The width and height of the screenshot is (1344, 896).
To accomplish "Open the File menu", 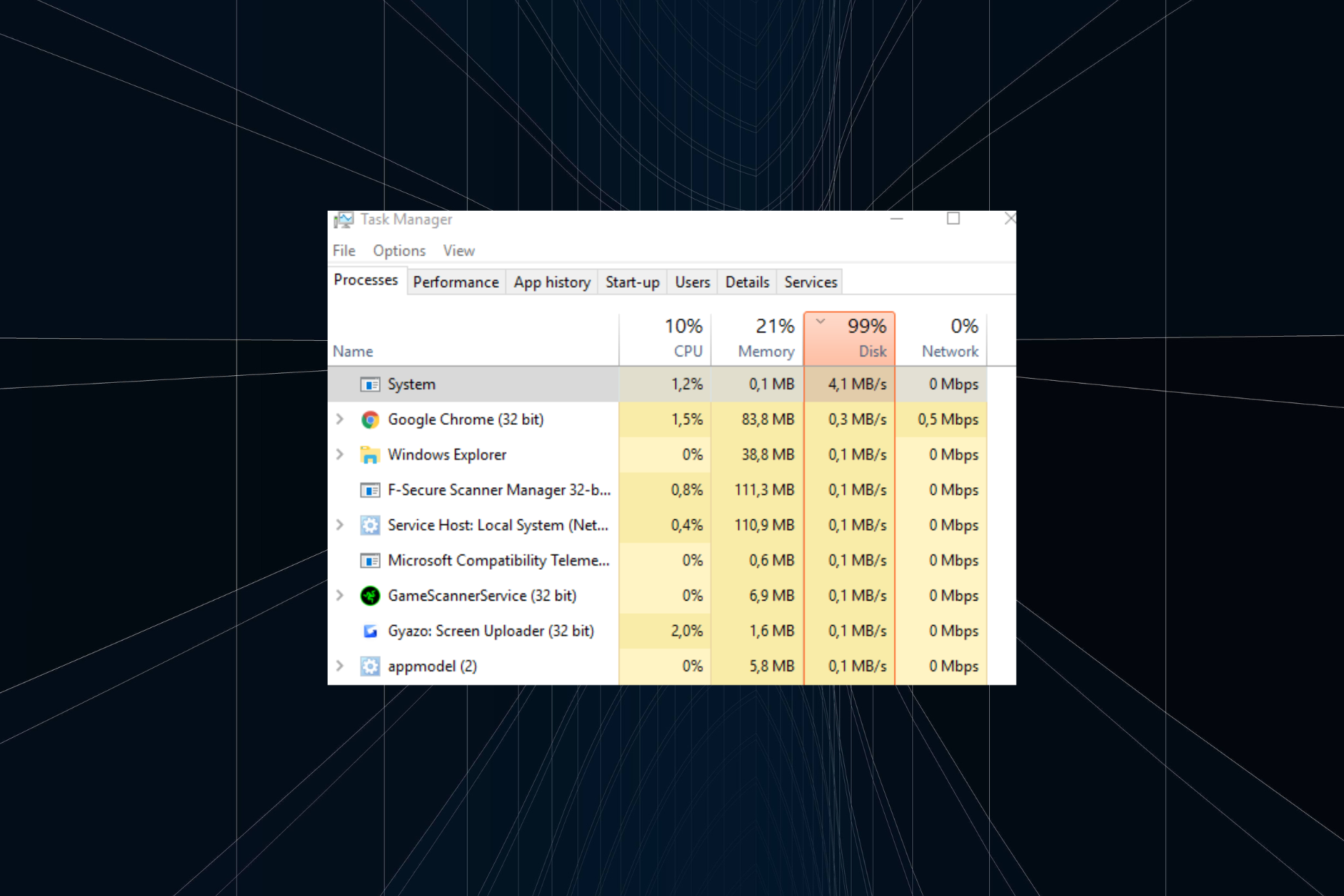I will pos(344,251).
